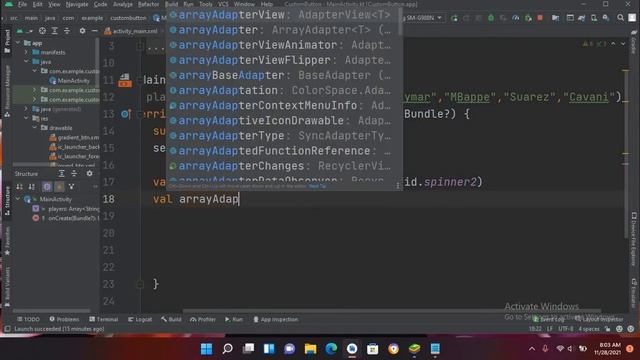Collapse the app module node
Viewport: 640px width, 360px height.
tap(18, 43)
